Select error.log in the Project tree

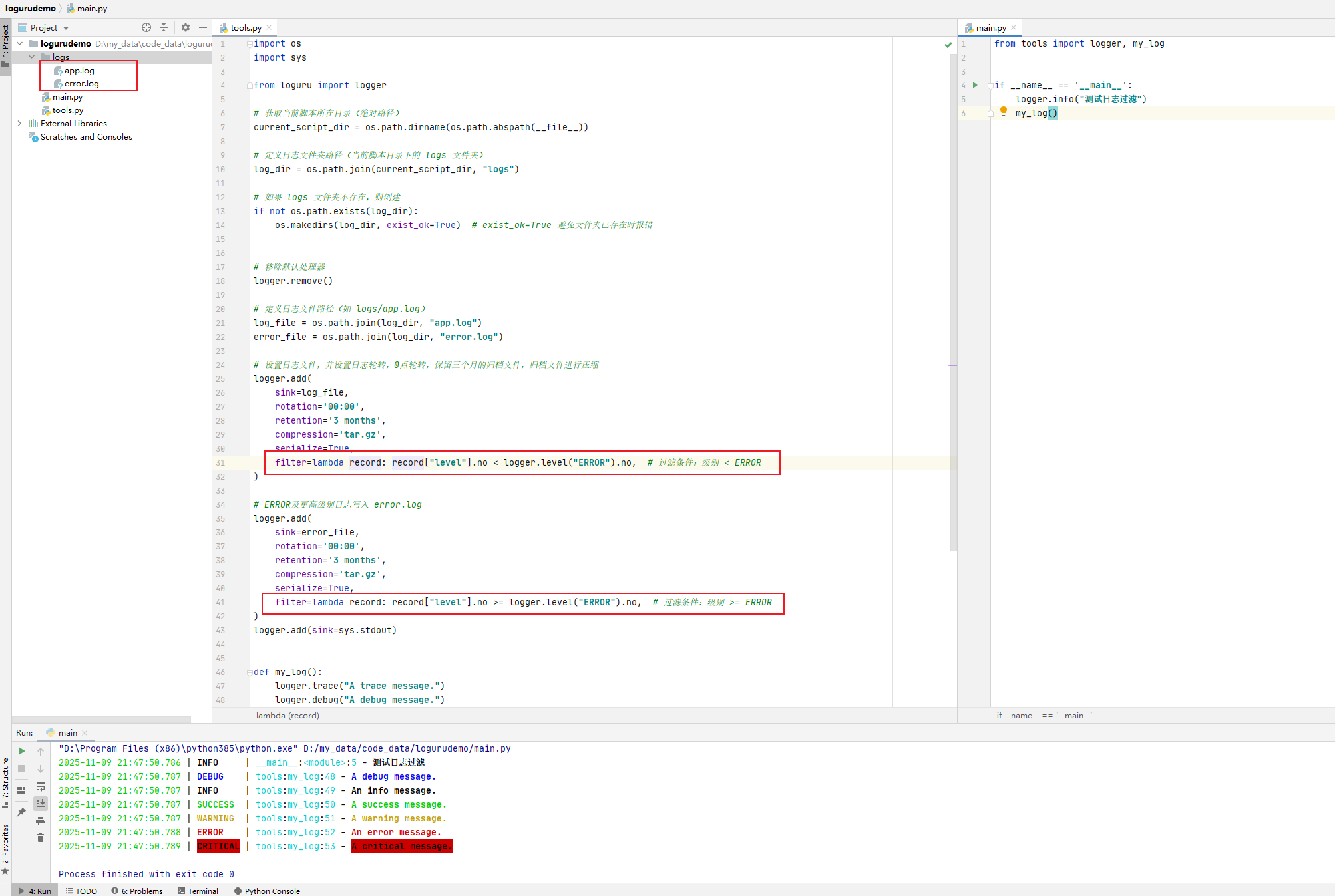coord(83,84)
